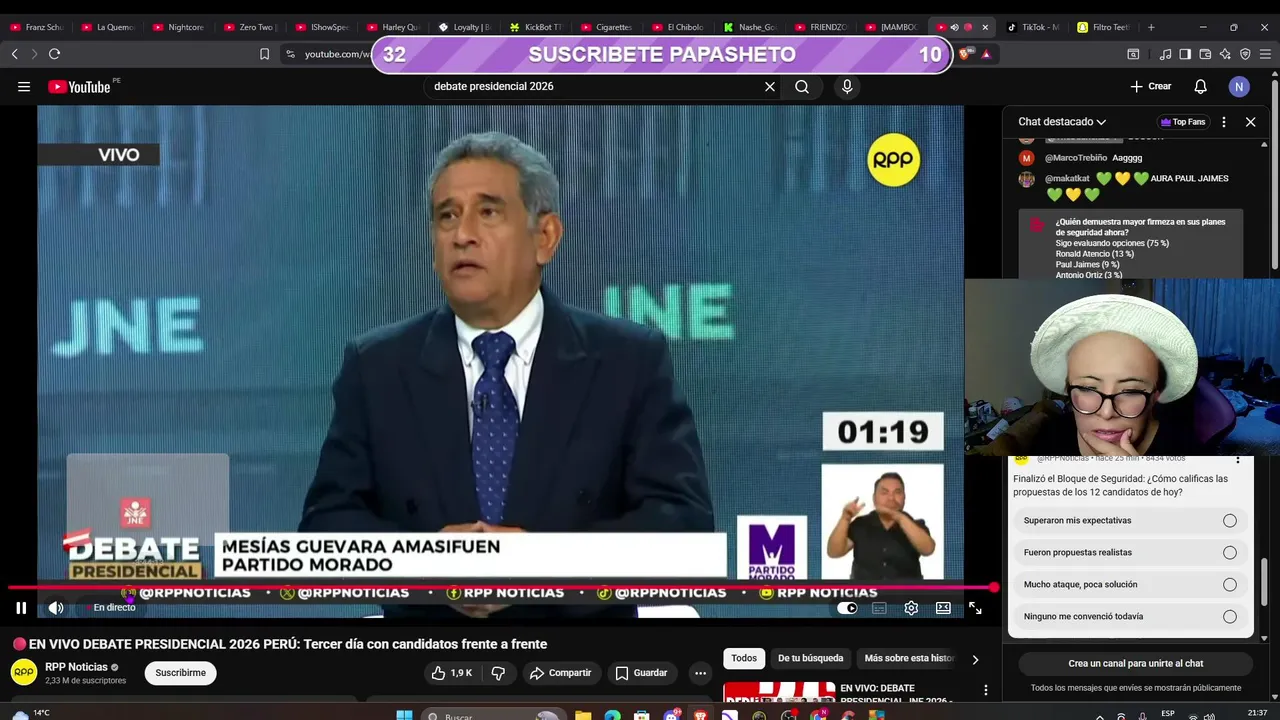Viewport: 1280px width, 720px height.
Task: Show more category chips with arrow
Action: click(x=975, y=659)
